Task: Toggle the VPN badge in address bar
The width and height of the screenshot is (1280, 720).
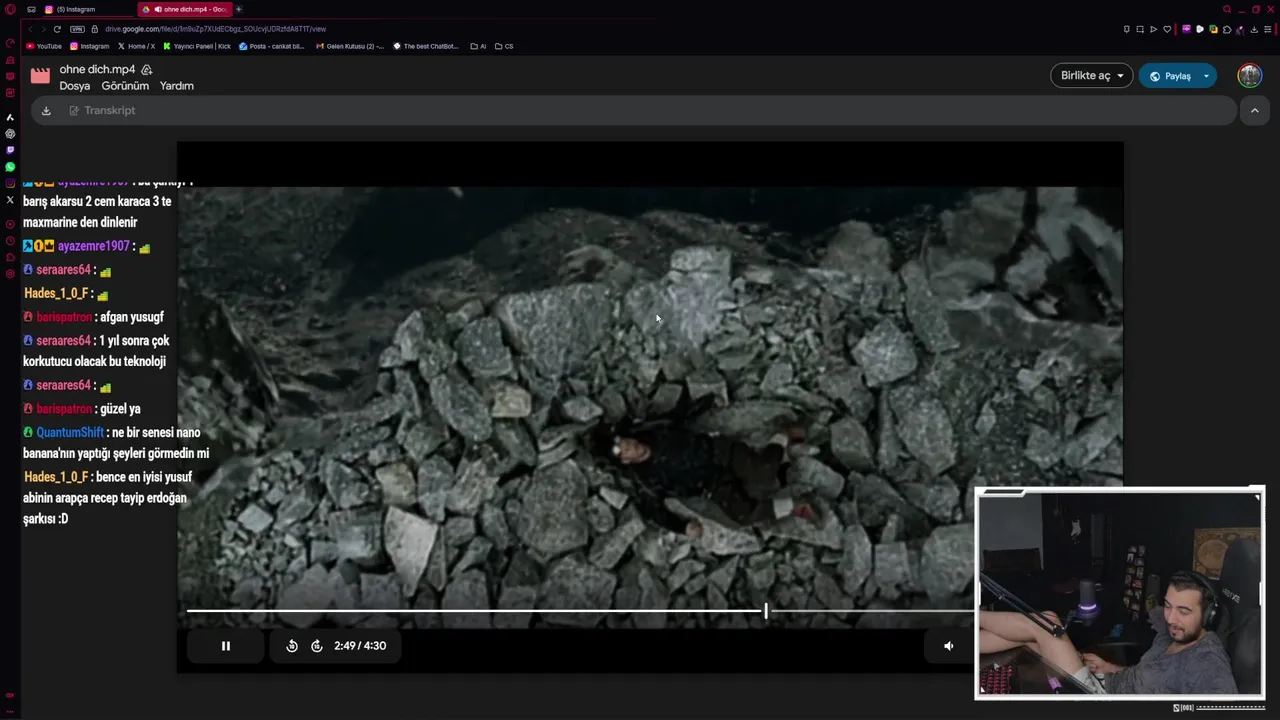Action: pos(77,29)
